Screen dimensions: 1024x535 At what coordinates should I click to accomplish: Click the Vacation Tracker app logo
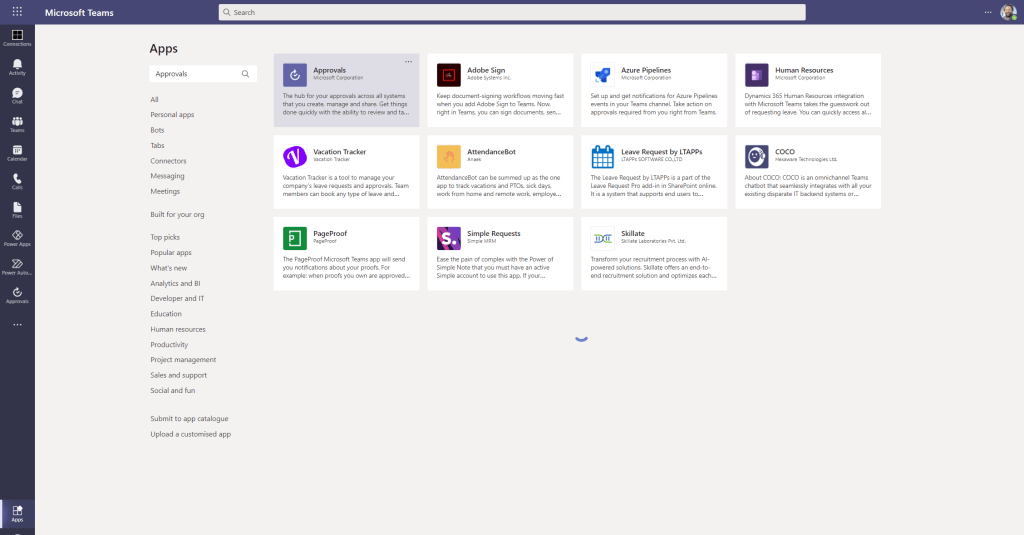coord(294,157)
